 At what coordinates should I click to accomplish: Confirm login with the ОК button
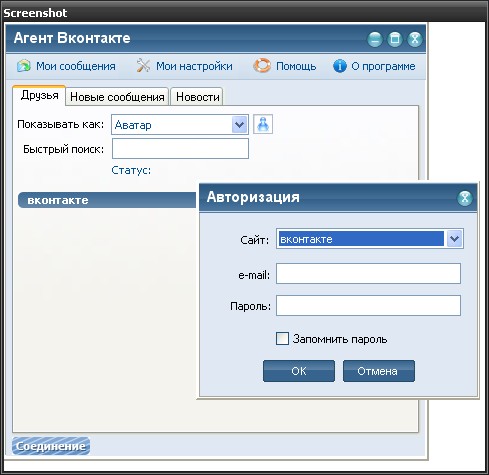tap(299, 371)
